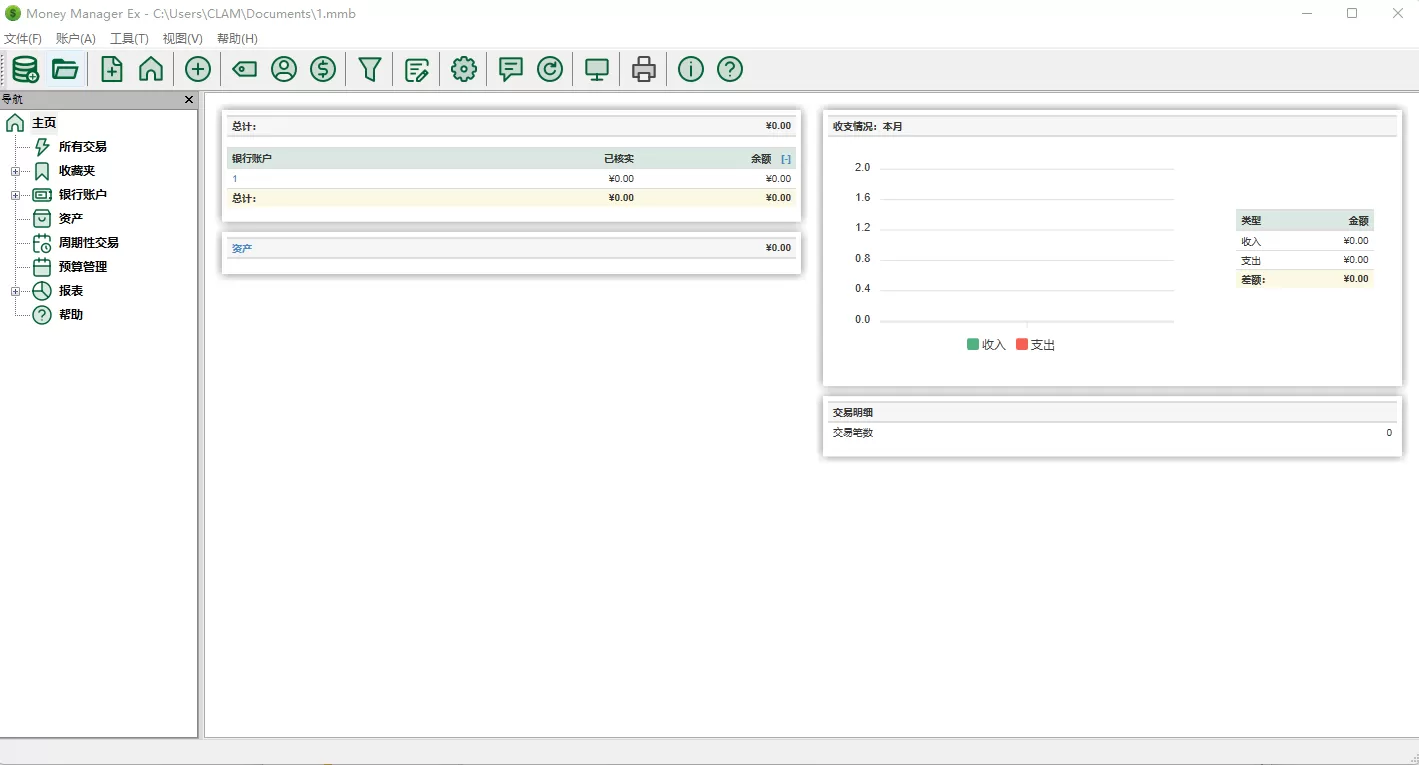Expand the 收藏夹 tree node

coord(14,170)
